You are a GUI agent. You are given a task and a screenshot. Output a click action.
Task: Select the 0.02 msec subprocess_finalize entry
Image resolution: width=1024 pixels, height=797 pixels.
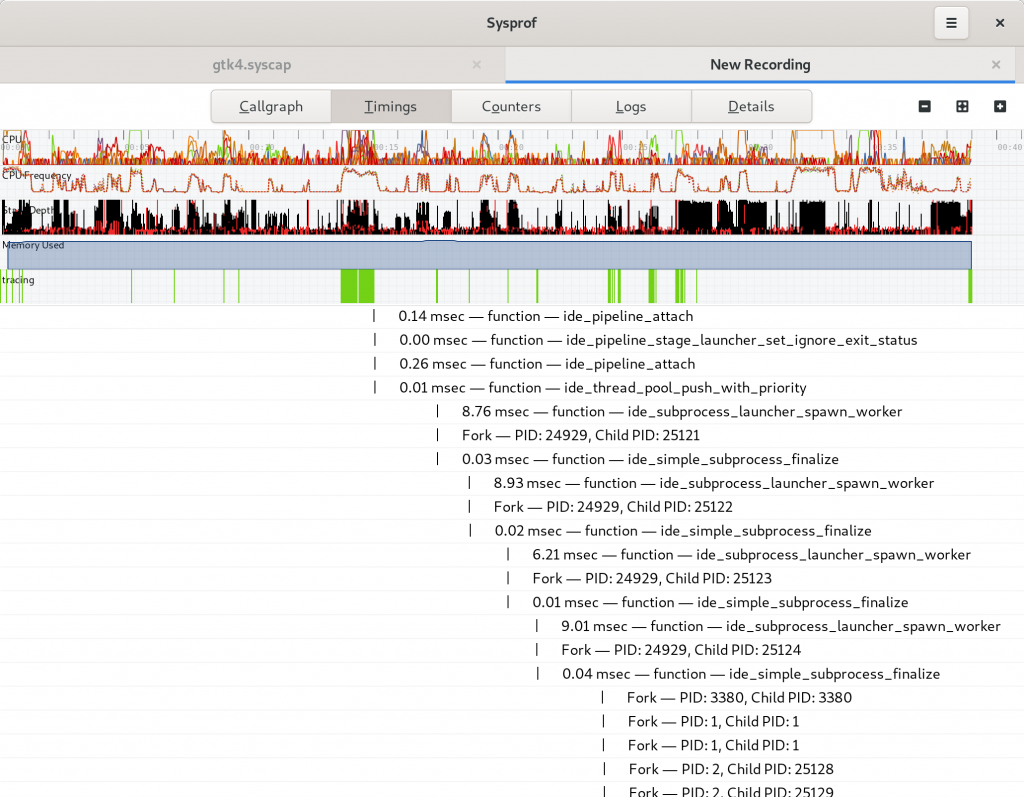point(512,531)
